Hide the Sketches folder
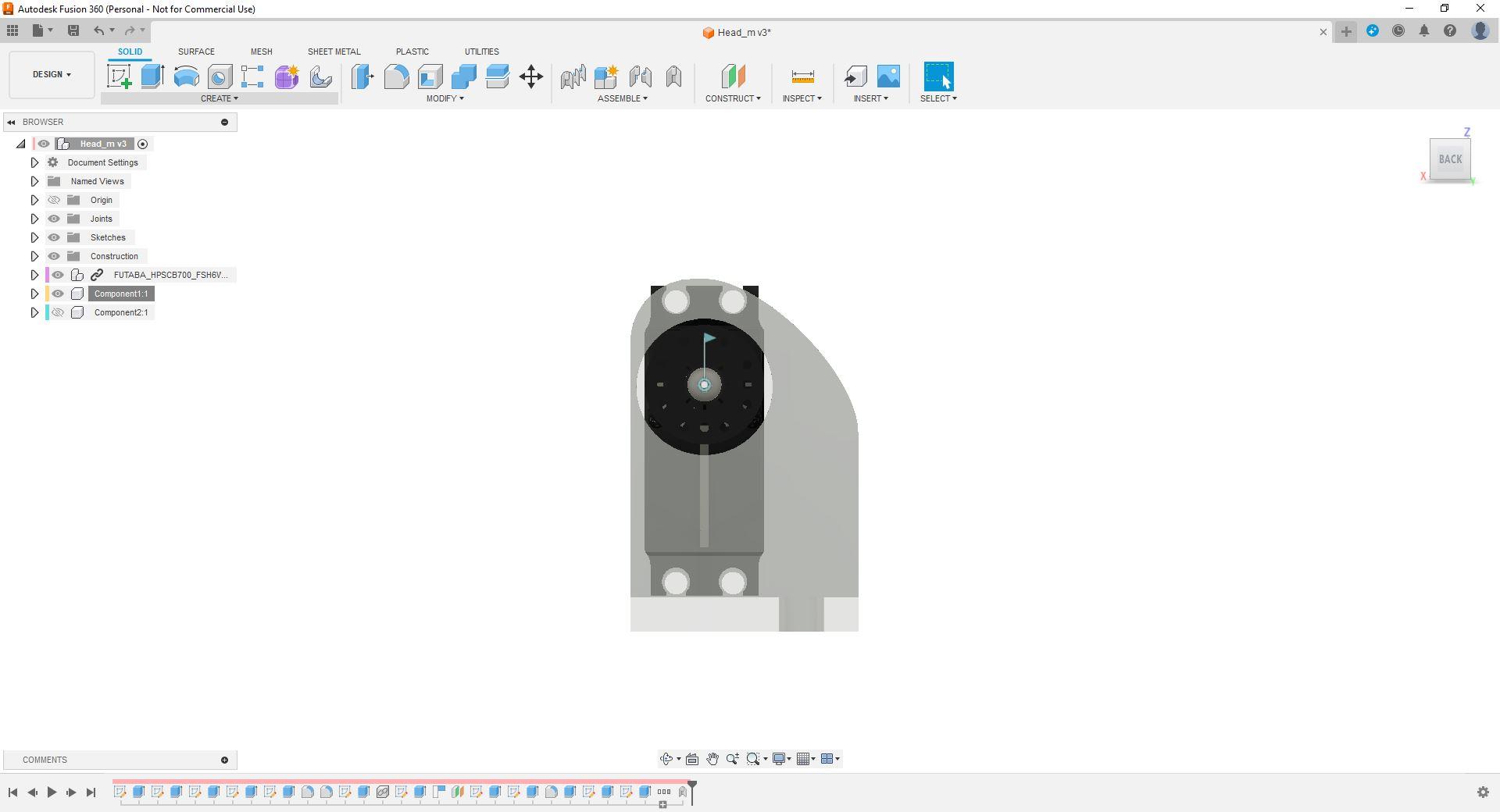Image resolution: width=1500 pixels, height=812 pixels. pos(54,237)
